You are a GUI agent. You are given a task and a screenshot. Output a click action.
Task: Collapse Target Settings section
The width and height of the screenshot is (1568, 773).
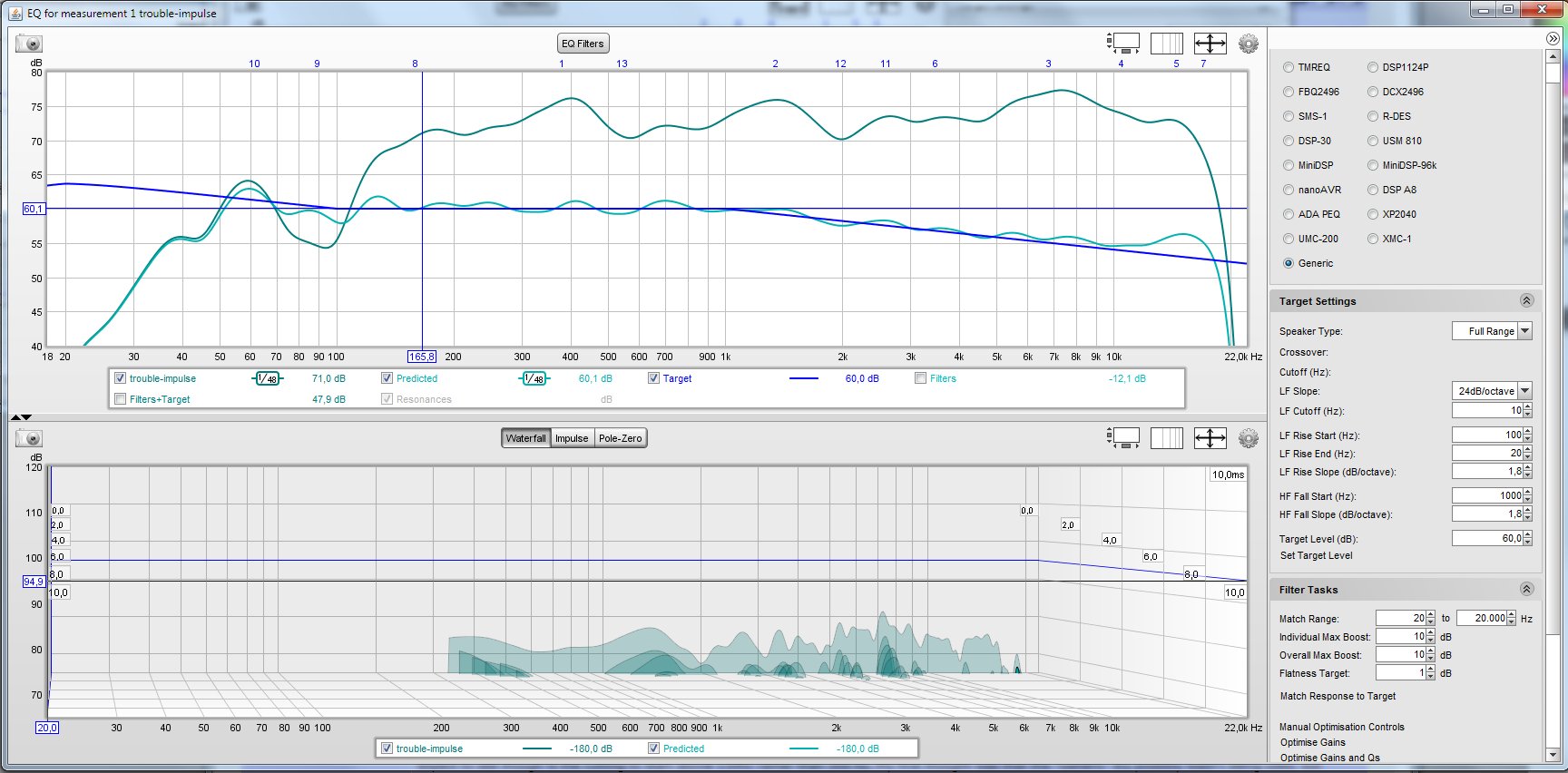click(1526, 301)
